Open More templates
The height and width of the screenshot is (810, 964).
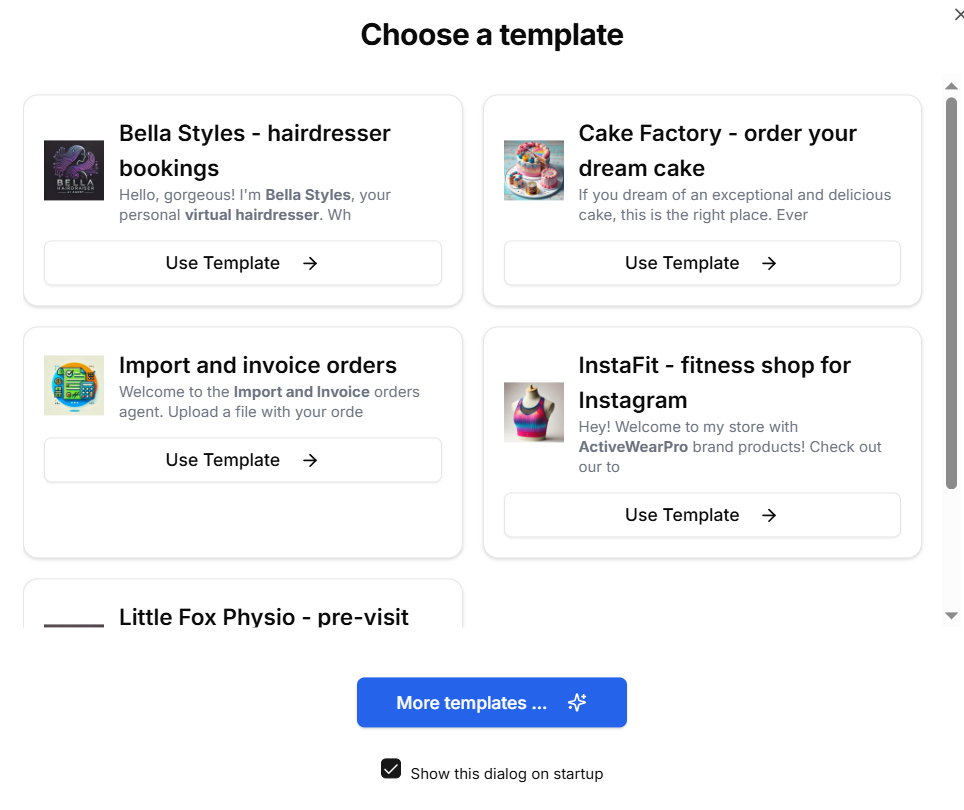[x=491, y=703]
